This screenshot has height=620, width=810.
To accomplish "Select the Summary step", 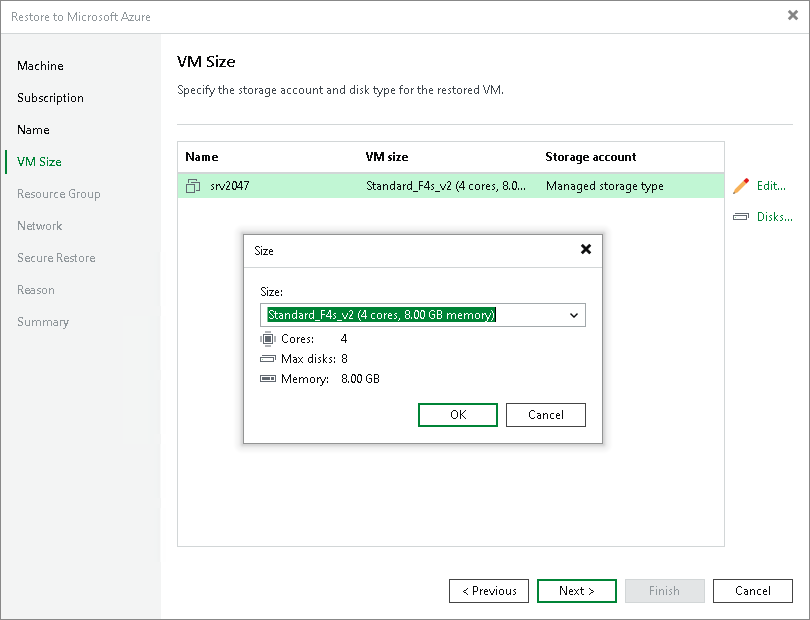I will 43,322.
